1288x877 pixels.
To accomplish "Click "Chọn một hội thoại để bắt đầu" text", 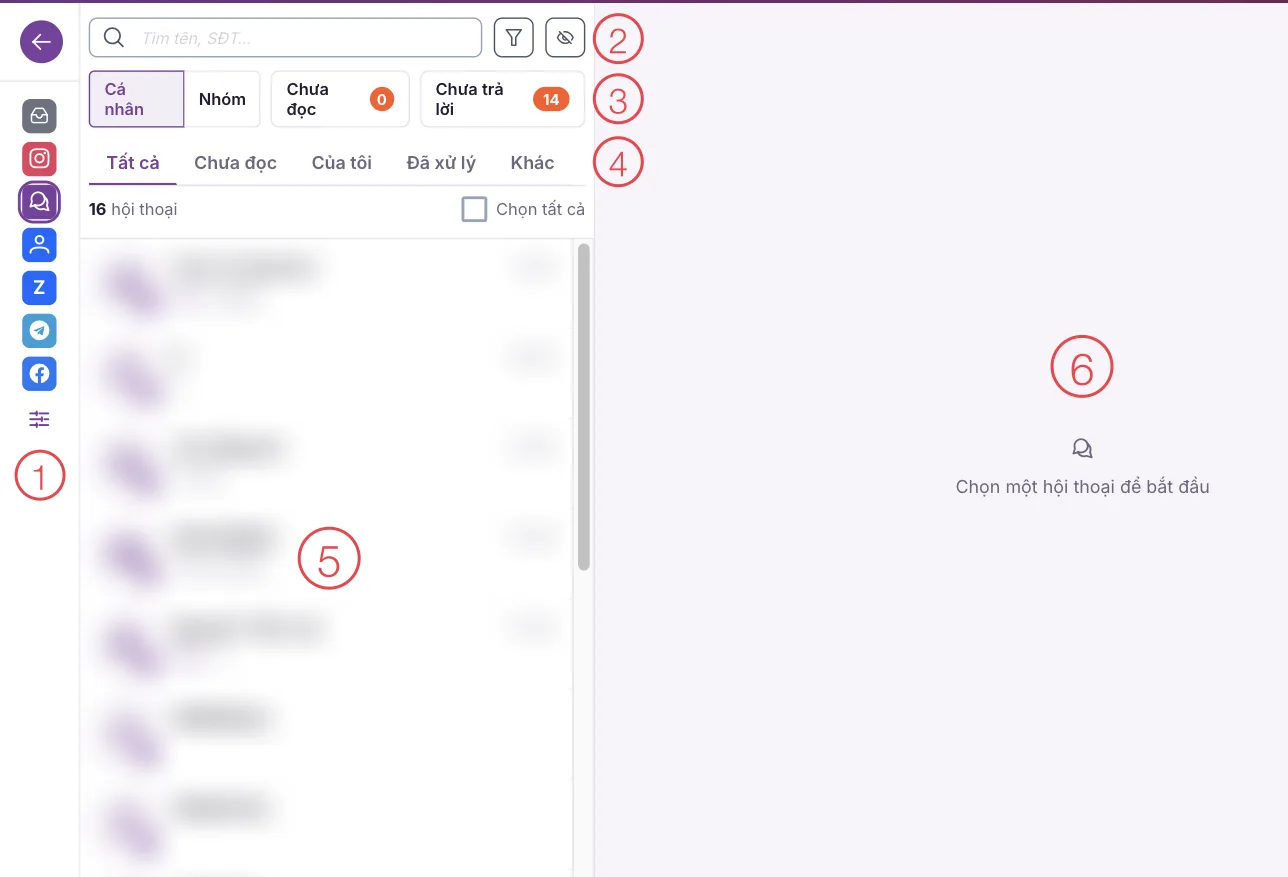I will pos(1083,487).
